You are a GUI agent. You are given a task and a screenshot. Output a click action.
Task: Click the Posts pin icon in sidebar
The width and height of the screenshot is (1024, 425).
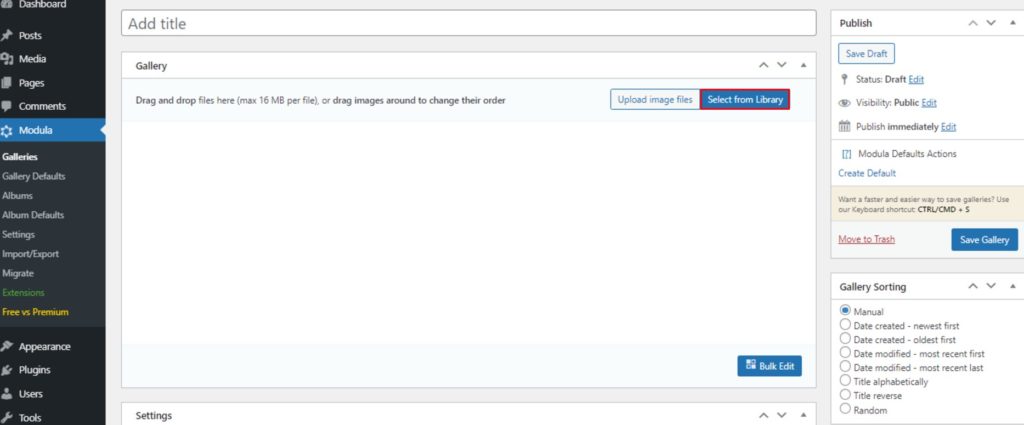pyautogui.click(x=8, y=35)
